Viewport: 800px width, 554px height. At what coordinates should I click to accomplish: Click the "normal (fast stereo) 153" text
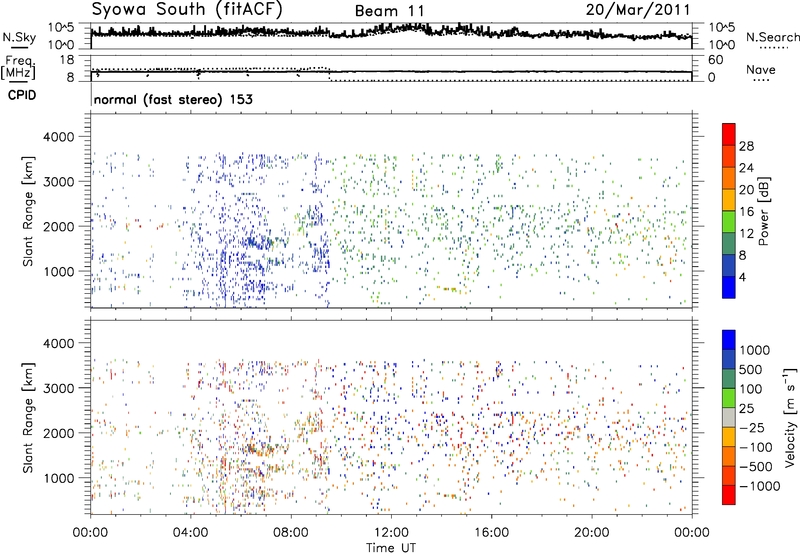[x=173, y=100]
